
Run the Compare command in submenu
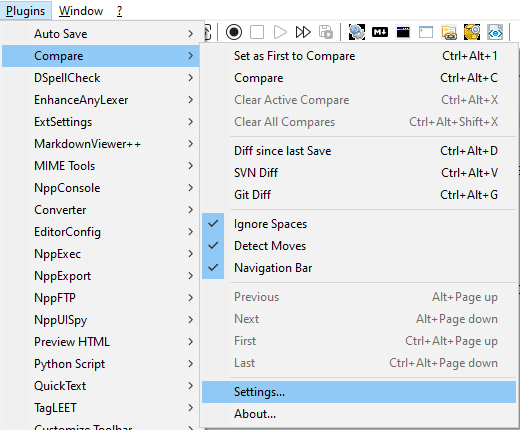pos(359,78)
